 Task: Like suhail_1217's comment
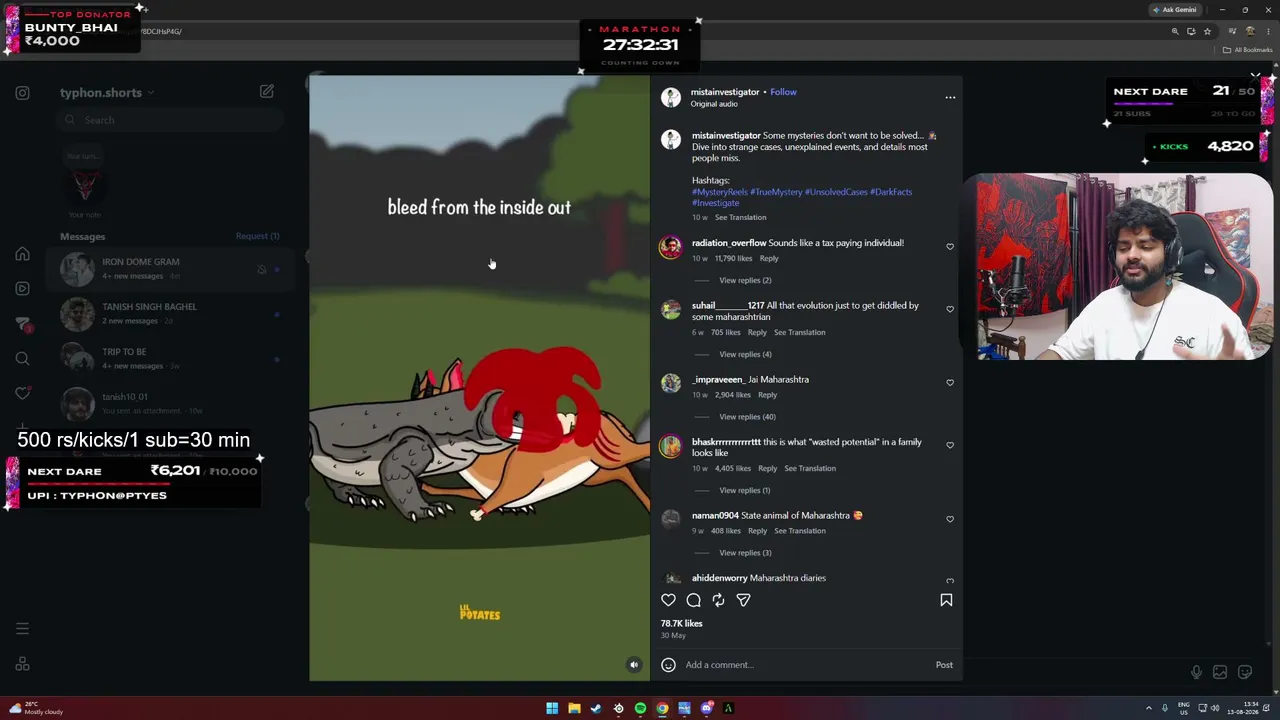point(950,309)
